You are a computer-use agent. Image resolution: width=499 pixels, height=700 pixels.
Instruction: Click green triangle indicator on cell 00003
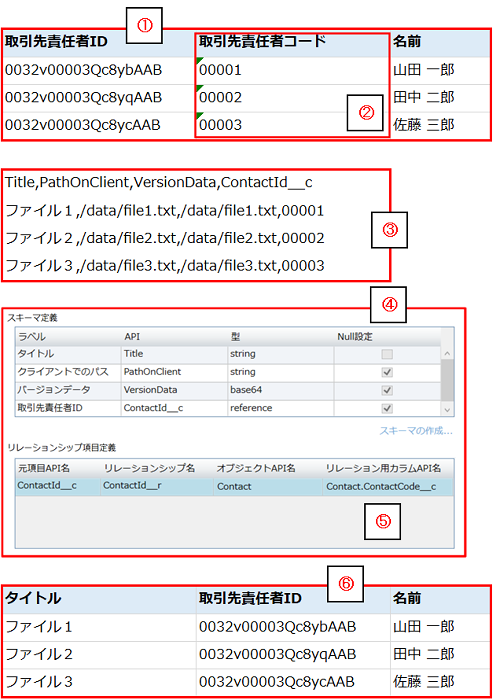[x=200, y=116]
